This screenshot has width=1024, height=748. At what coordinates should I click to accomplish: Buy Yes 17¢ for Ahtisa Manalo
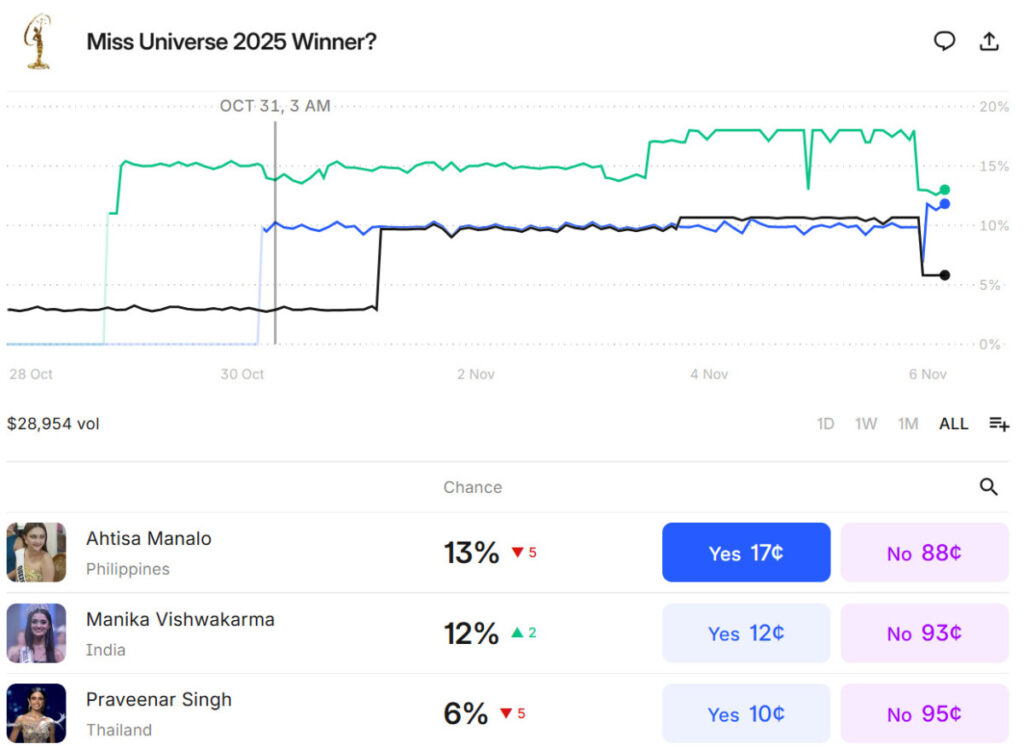(746, 552)
